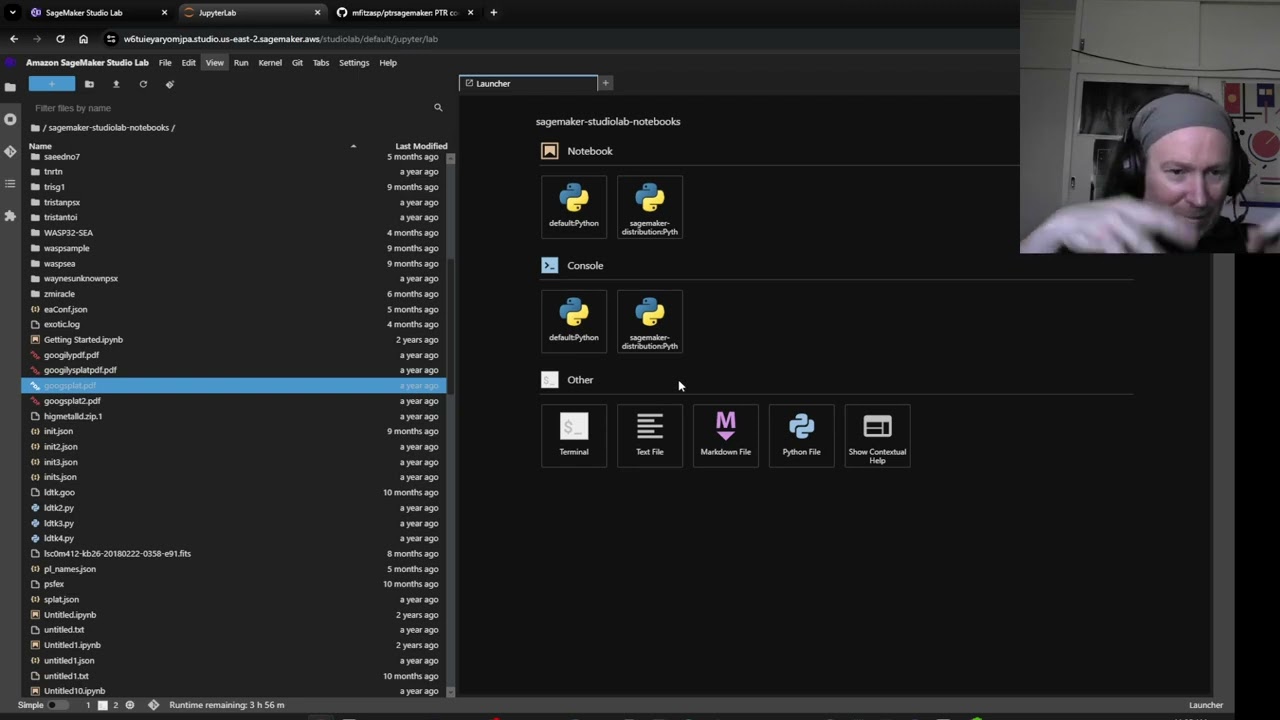Switch to the GitHub ptrsagemaker browser tab
Image resolution: width=1280 pixels, height=720 pixels.
[x=405, y=13]
